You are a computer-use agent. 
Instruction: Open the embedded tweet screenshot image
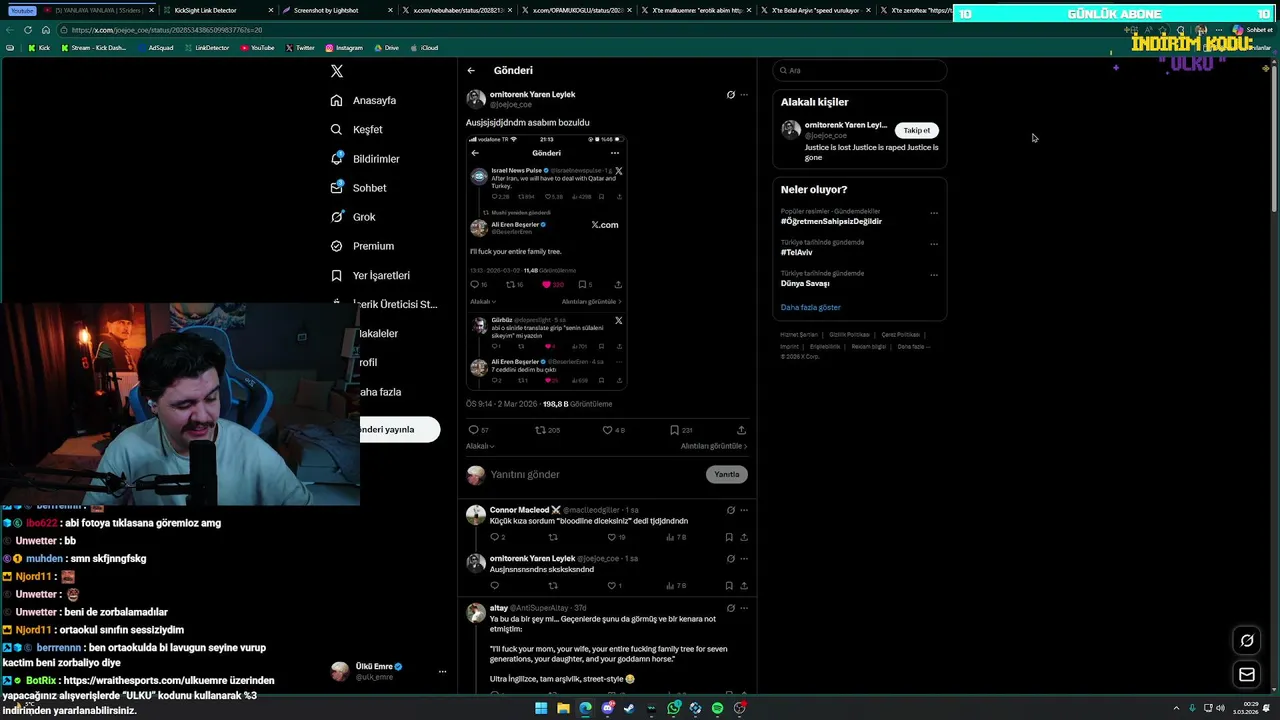[546, 261]
